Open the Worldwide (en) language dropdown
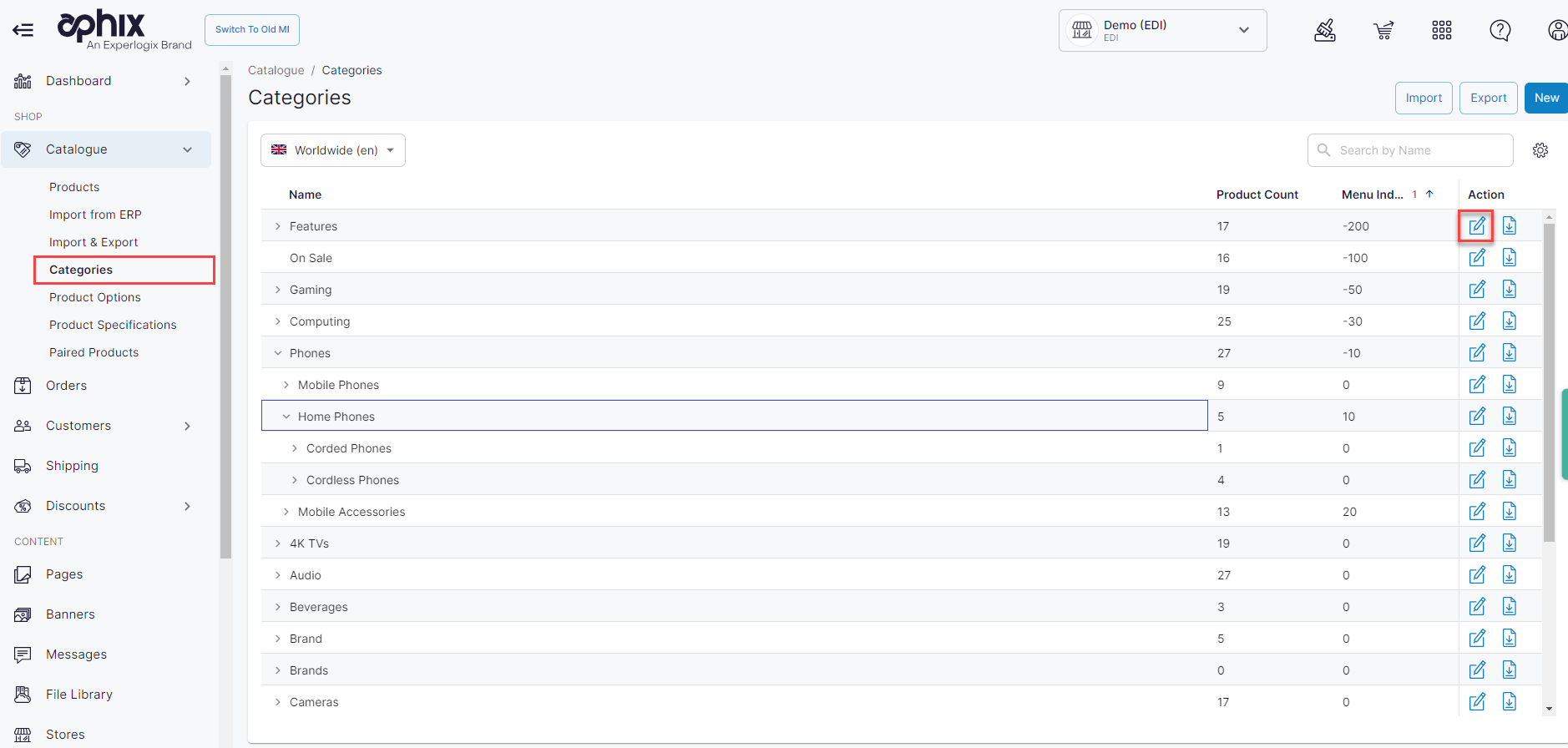The image size is (1568, 748). (x=333, y=150)
